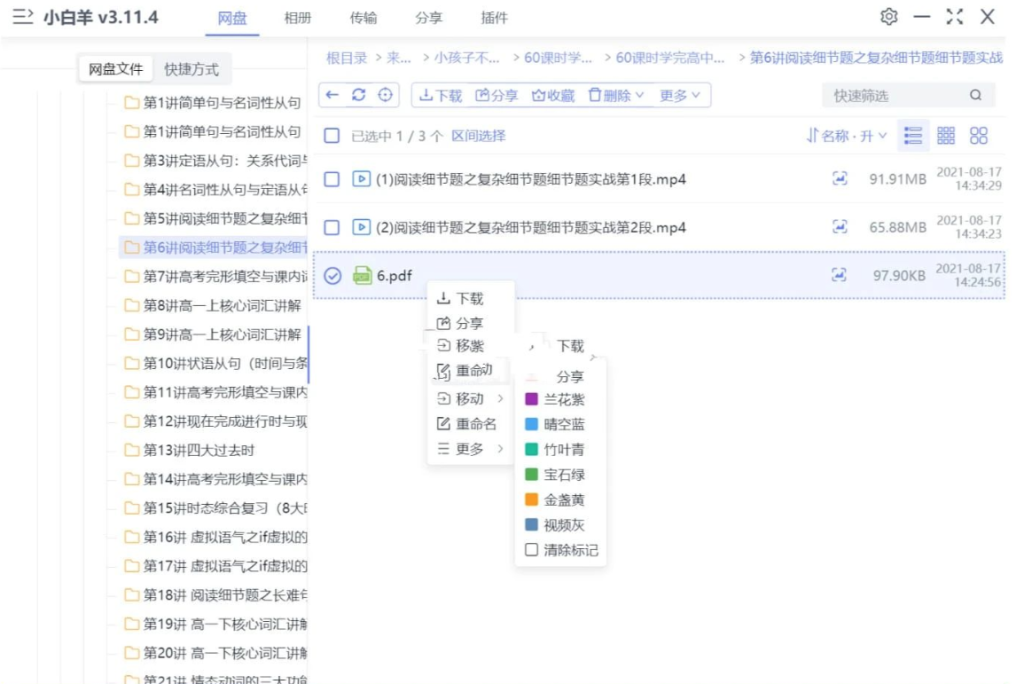Check the box for the 第1段.mp4 file
Screen dimensions: 1024x684
[332, 178]
